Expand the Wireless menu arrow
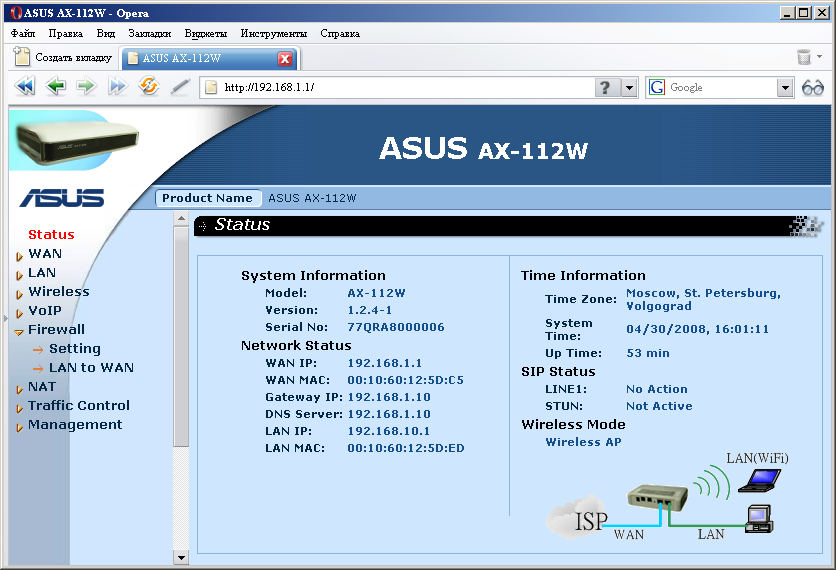The height and width of the screenshot is (570, 836). coord(19,294)
